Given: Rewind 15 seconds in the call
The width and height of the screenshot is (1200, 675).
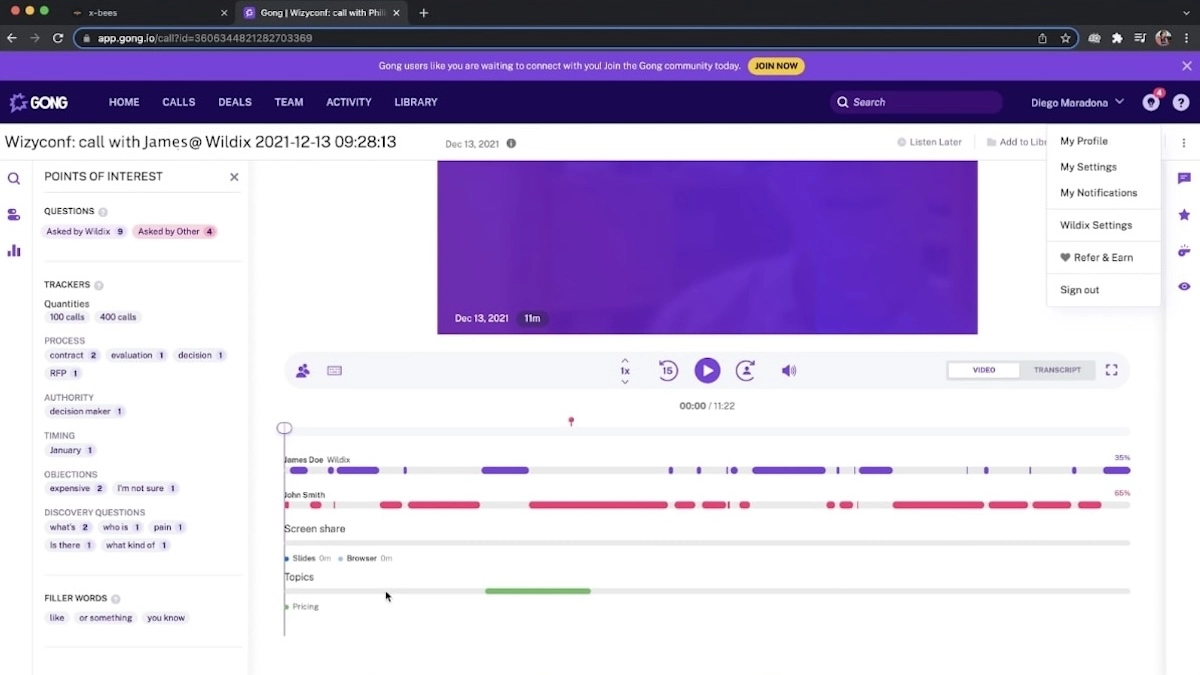Looking at the screenshot, I should pos(668,371).
